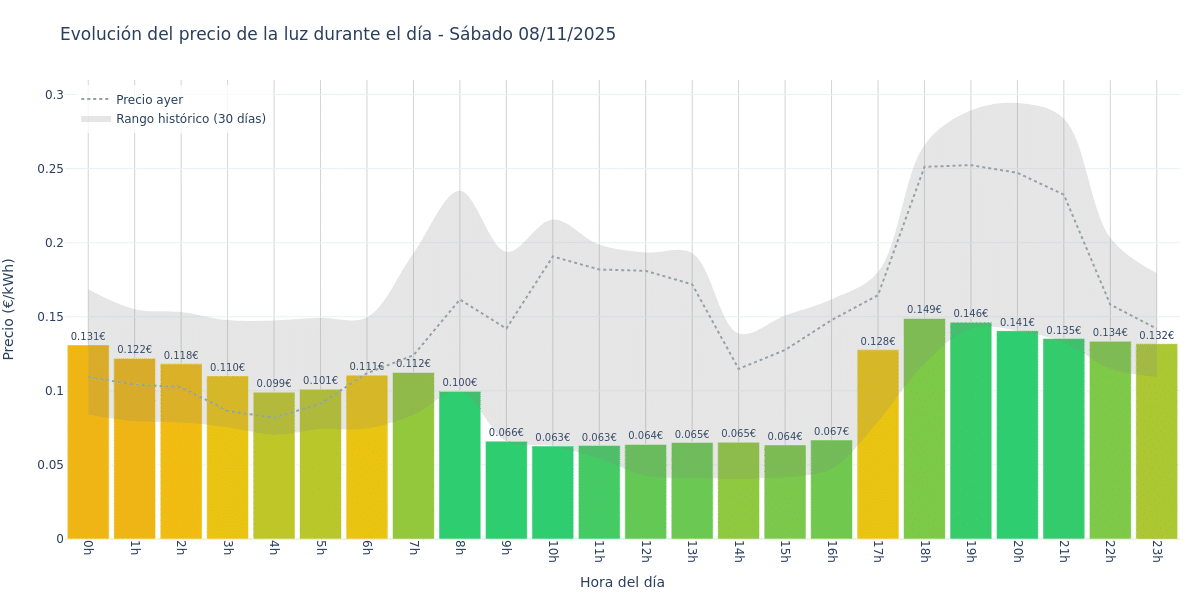Image resolution: width=1200 pixels, height=600 pixels.
Task: Click the dotted line legend symbol
Action: tap(96, 100)
